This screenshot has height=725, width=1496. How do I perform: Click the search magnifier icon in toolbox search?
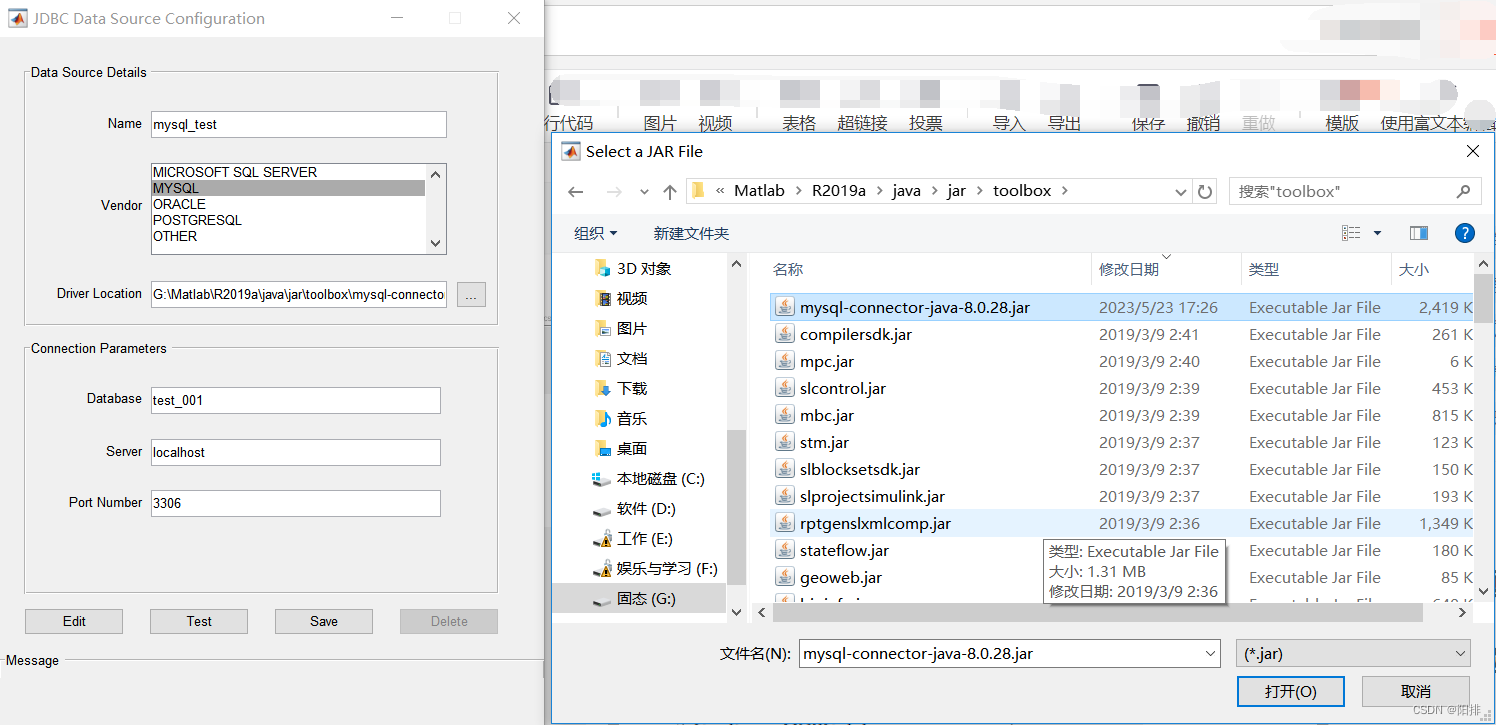(1463, 191)
